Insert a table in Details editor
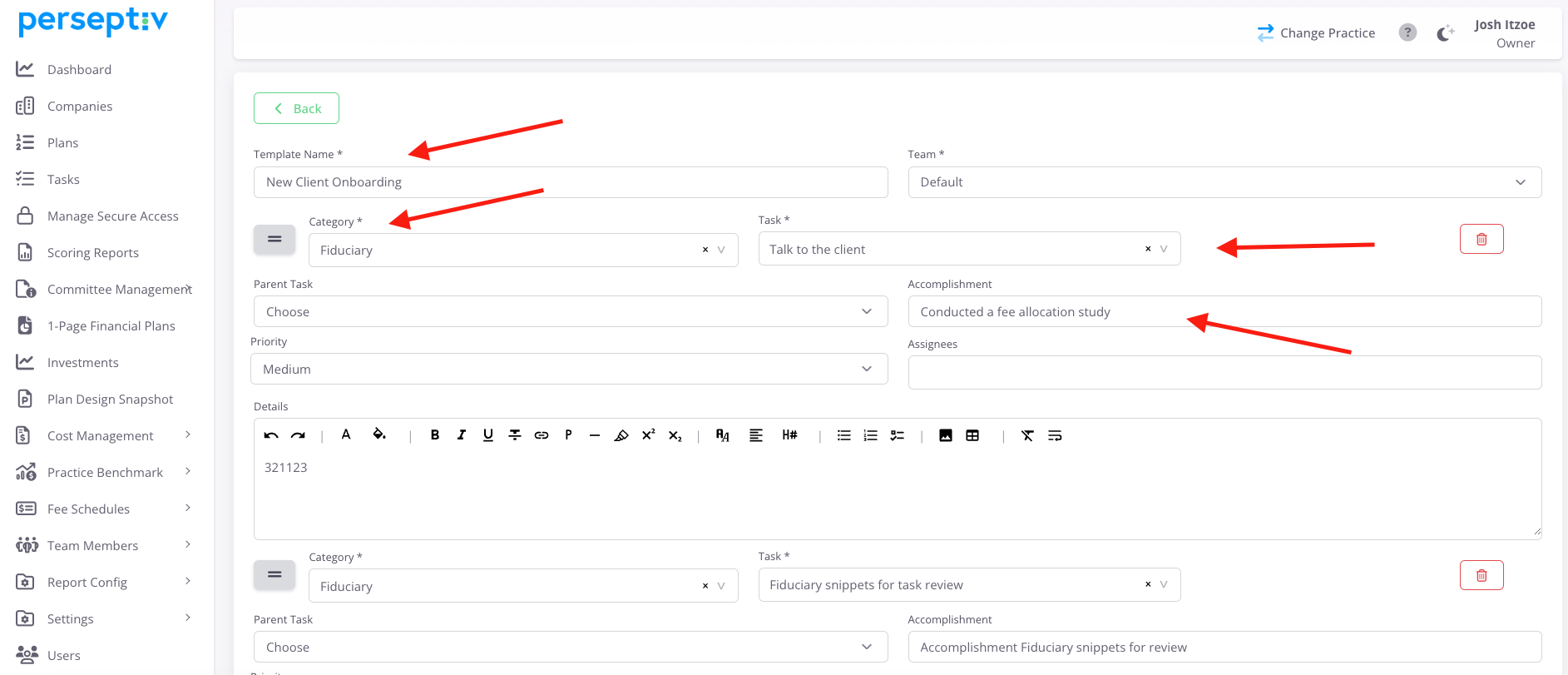1568x675 pixels. pos(972,435)
